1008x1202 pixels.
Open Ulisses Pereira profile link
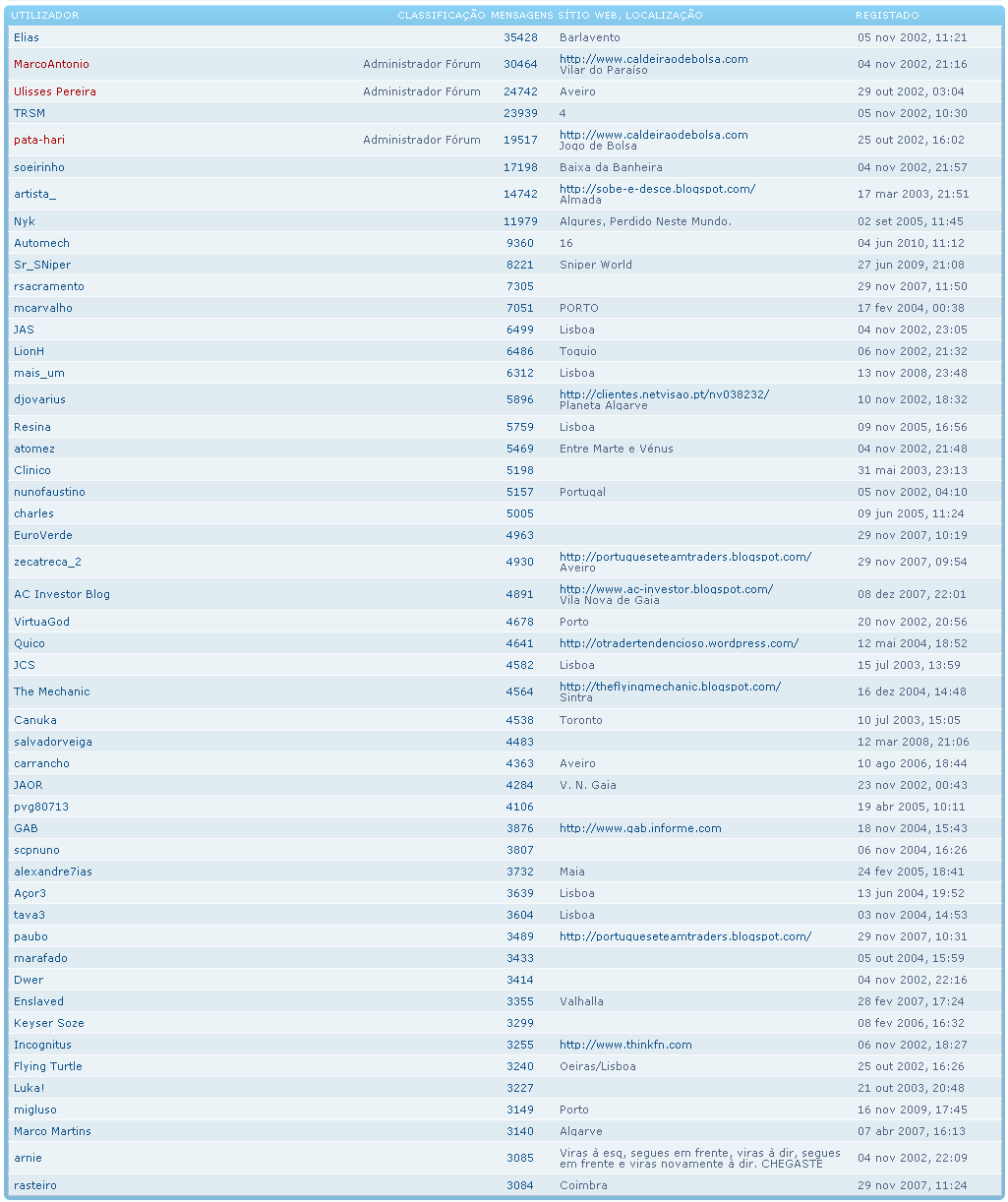coord(55,91)
